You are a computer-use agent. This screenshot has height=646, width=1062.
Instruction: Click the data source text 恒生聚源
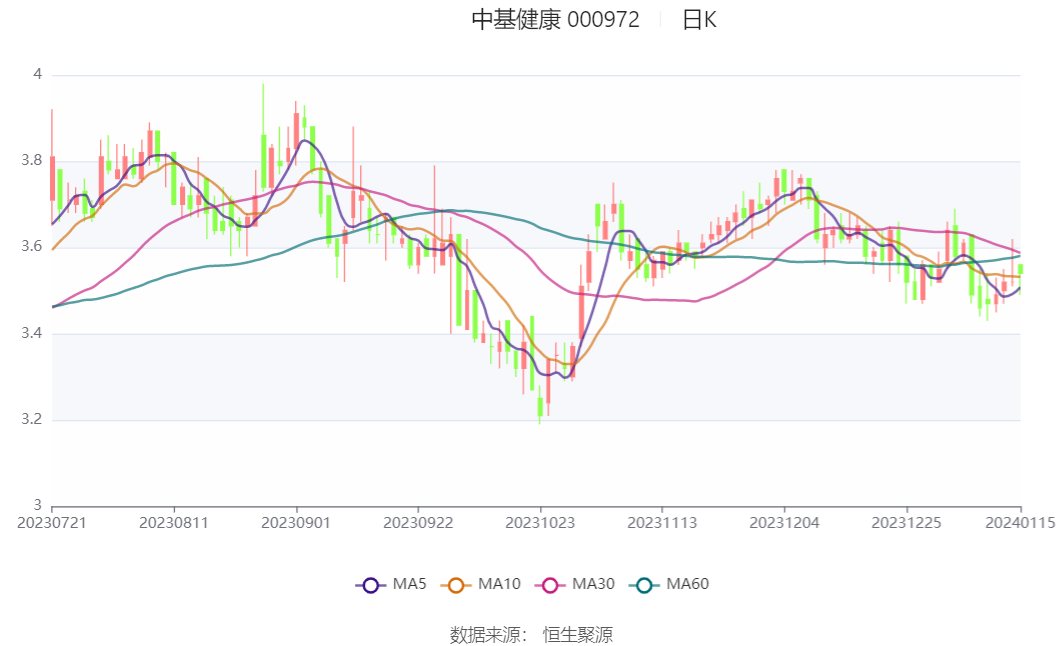tap(578, 634)
